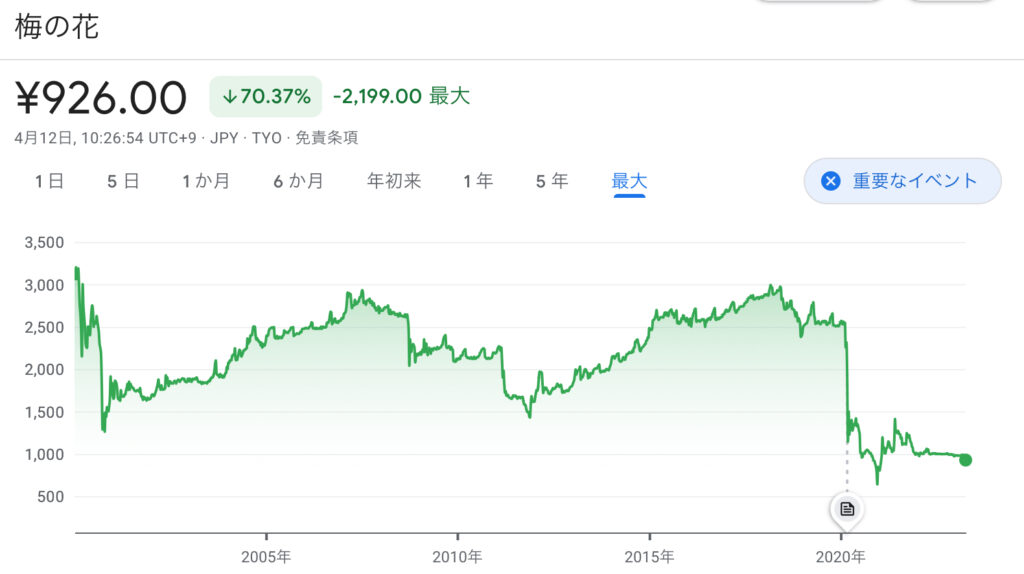Click the down arrow in the 70.37% badge

pos(229,97)
